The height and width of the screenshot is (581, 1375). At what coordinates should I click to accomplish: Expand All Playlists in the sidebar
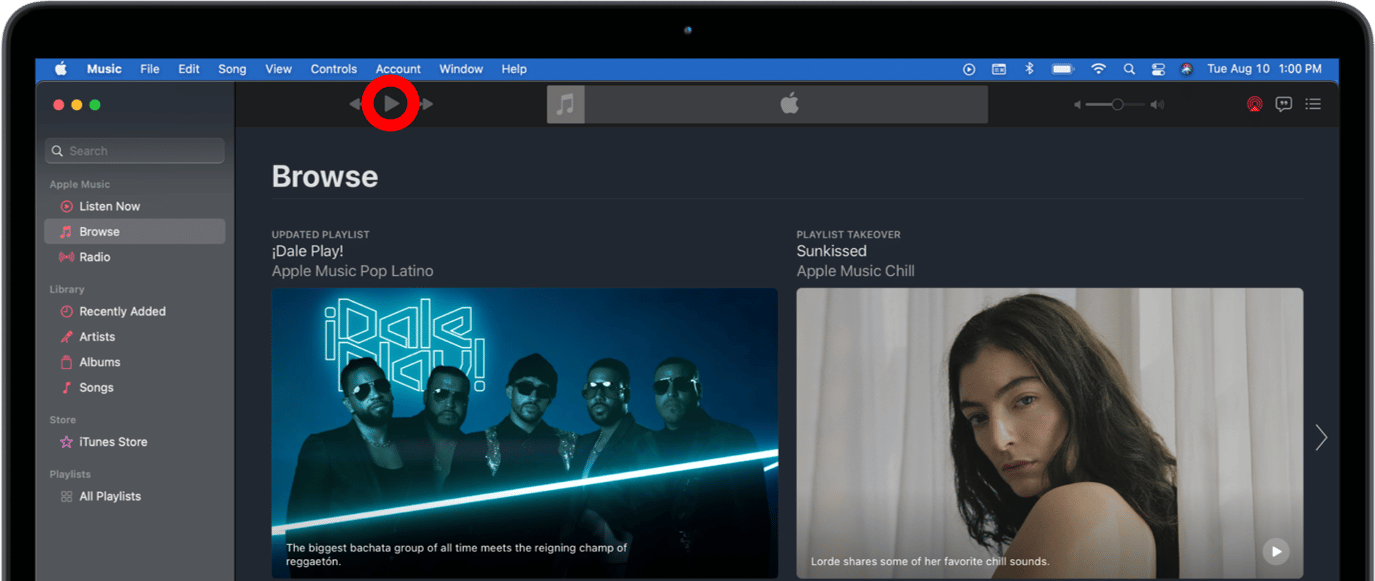tap(110, 496)
